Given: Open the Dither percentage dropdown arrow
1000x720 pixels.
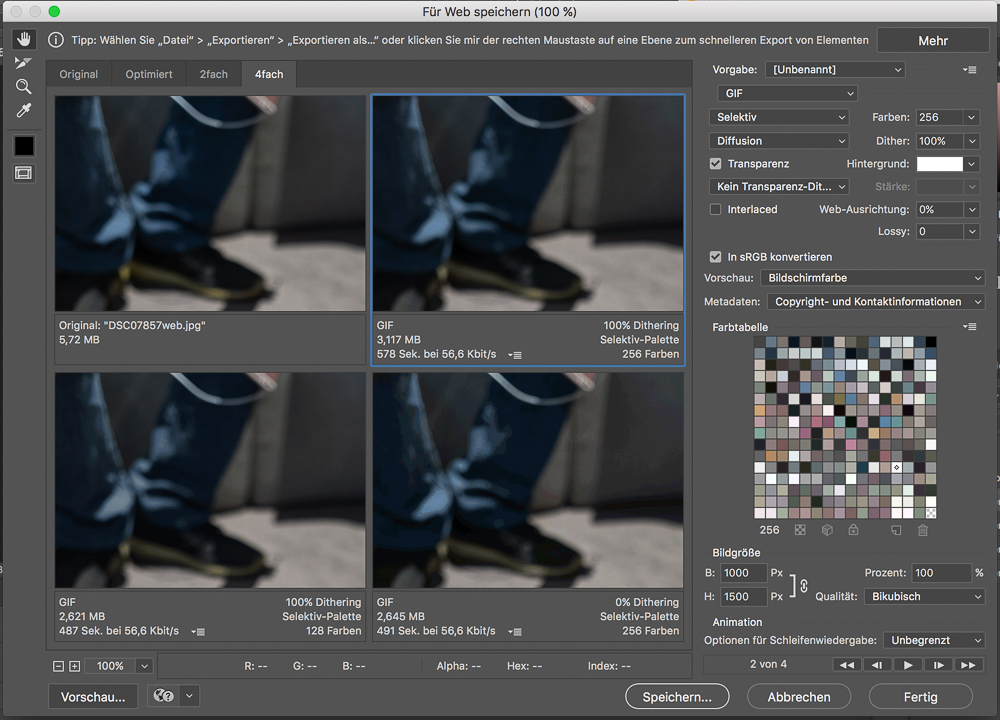Looking at the screenshot, I should (x=971, y=141).
